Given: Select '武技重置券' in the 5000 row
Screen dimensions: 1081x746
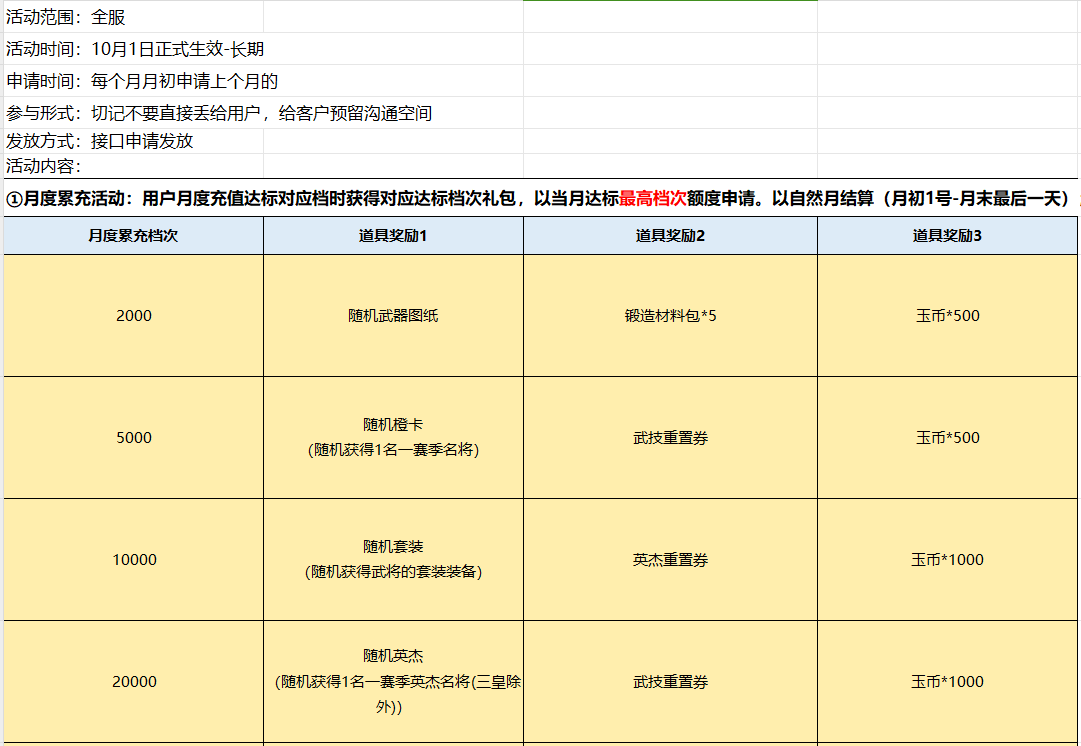Looking at the screenshot, I should pyautogui.click(x=671, y=438).
